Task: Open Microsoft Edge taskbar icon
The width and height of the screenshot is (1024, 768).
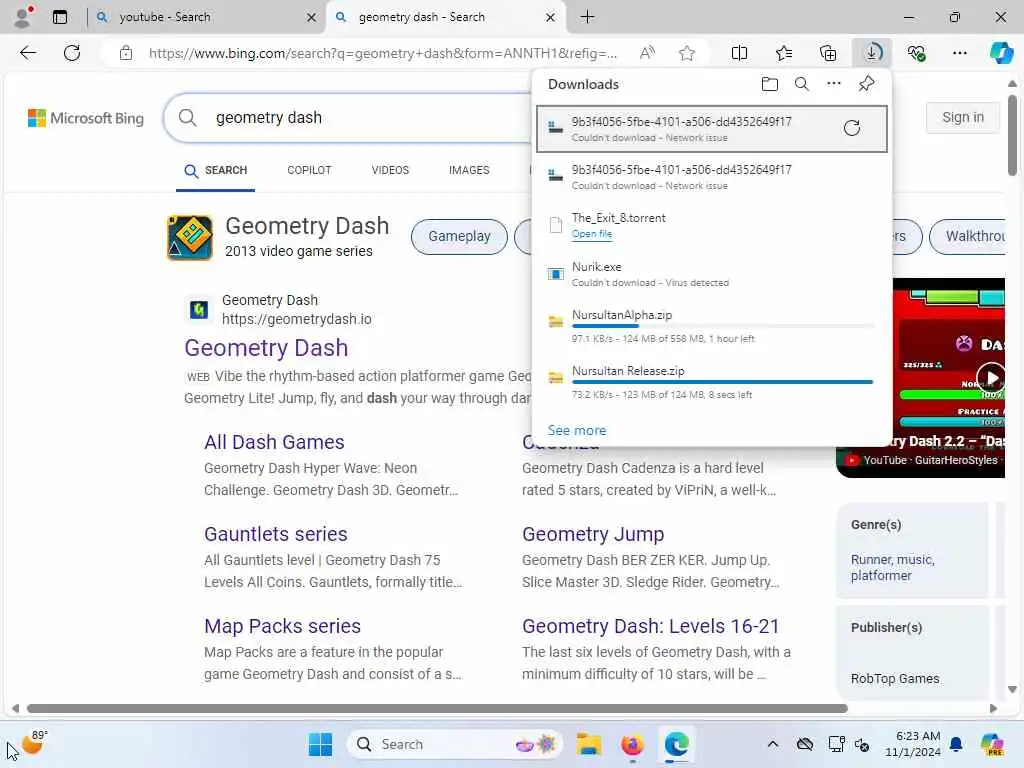Action: click(x=677, y=744)
